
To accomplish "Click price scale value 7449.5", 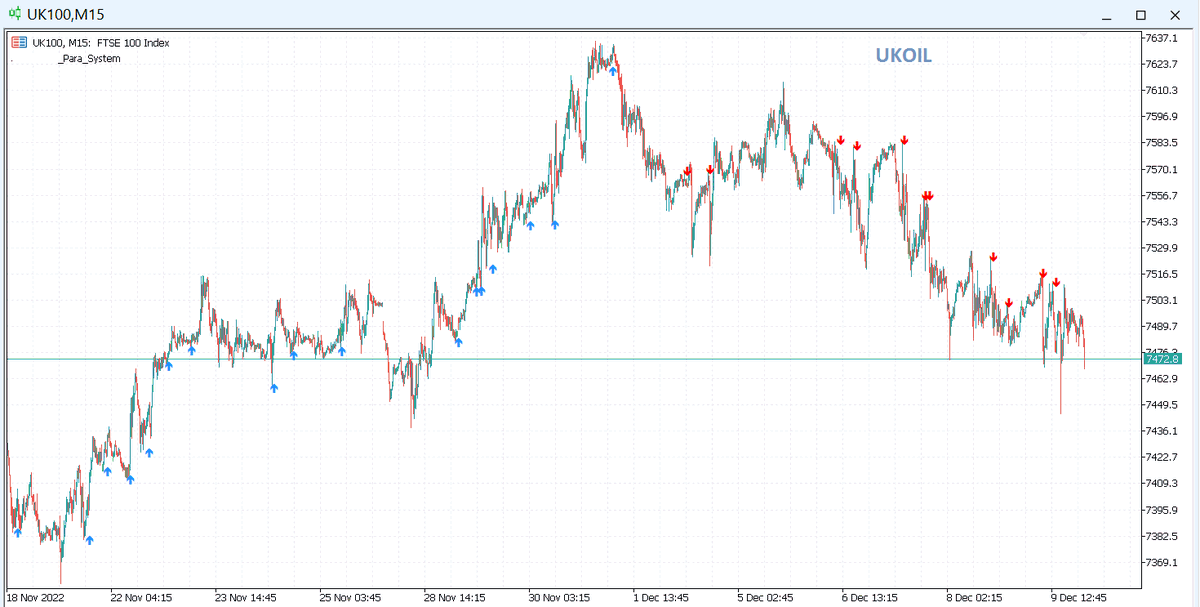I will click(1163, 405).
